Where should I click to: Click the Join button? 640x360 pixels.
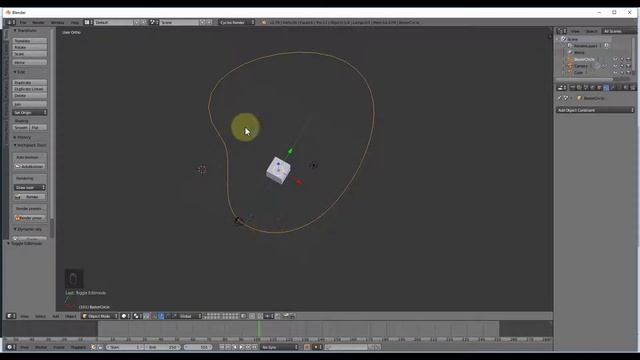tap(29, 104)
